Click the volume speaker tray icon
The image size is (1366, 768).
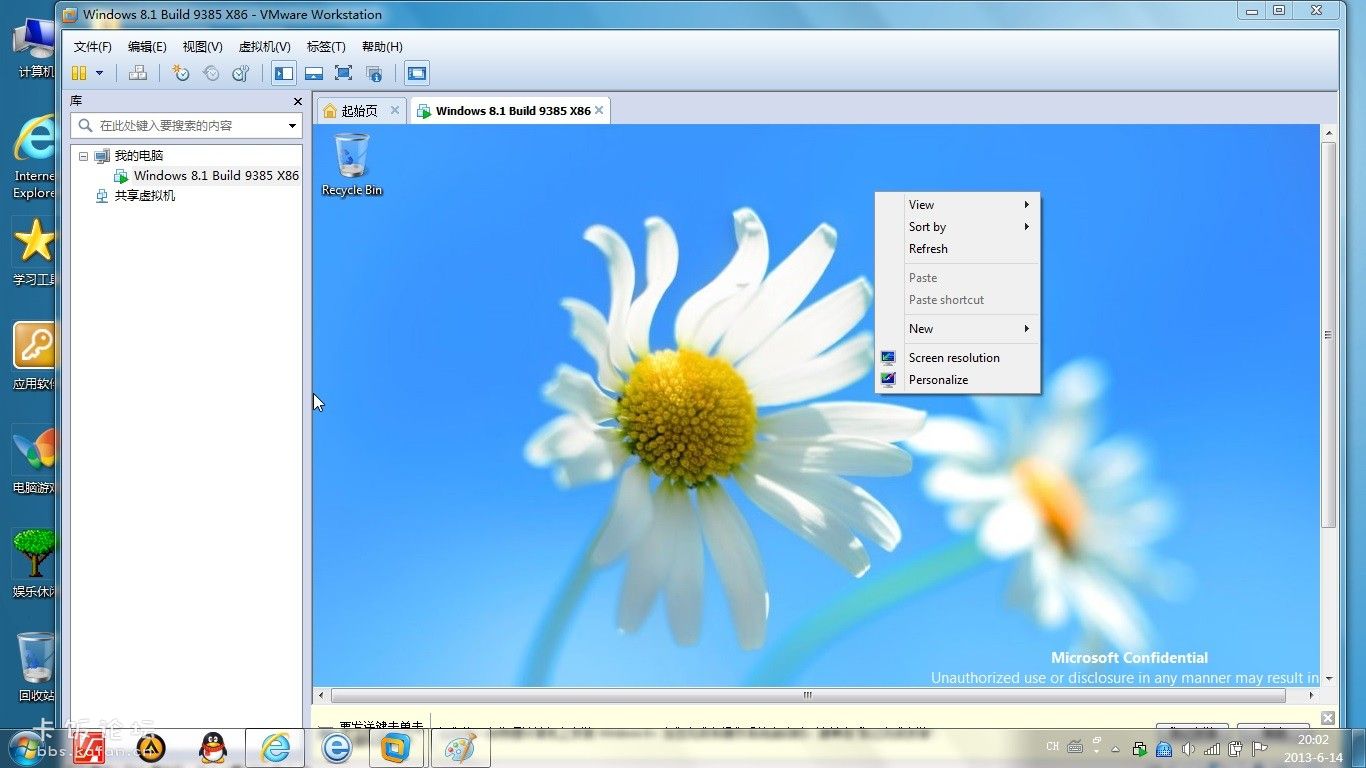coord(1189,747)
